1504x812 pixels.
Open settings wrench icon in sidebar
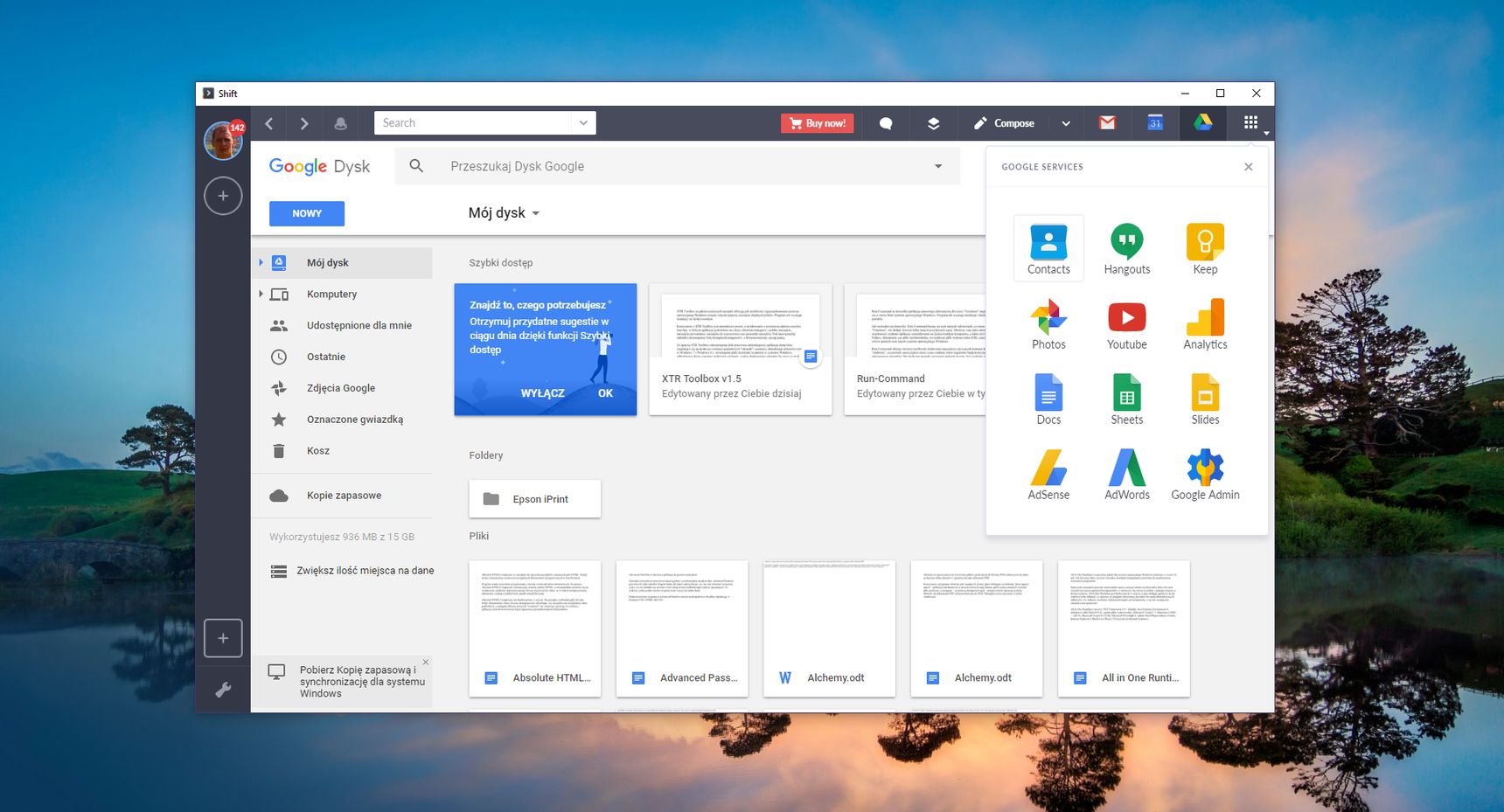(x=223, y=691)
